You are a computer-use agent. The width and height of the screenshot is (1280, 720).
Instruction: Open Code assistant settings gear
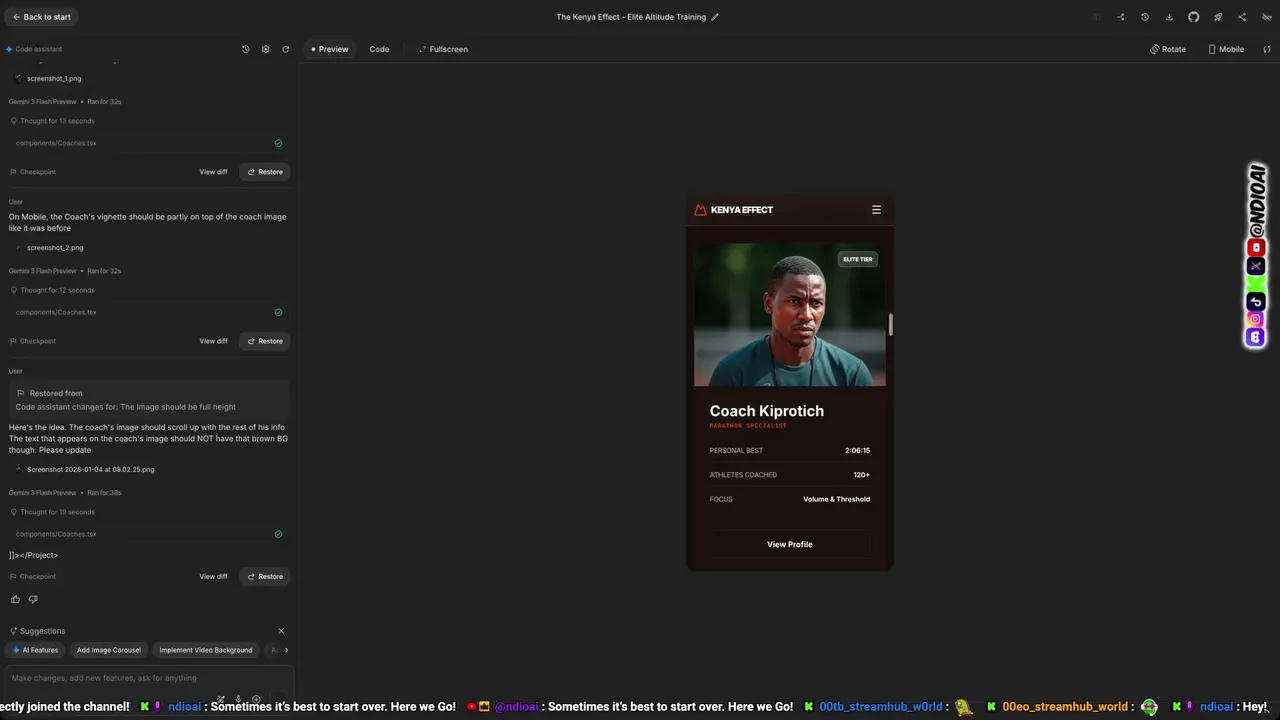(x=265, y=49)
